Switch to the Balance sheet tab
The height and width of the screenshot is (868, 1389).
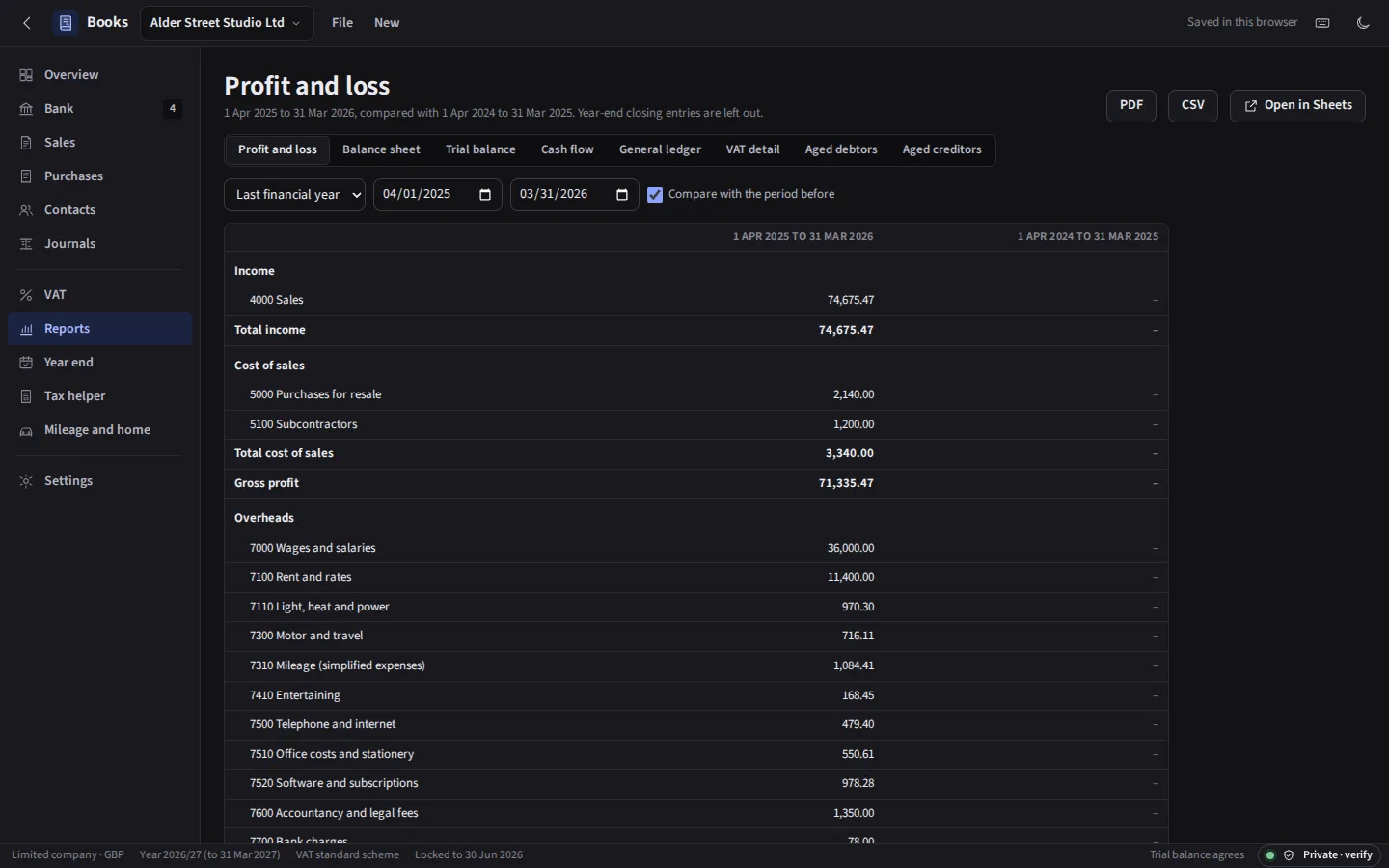click(381, 150)
